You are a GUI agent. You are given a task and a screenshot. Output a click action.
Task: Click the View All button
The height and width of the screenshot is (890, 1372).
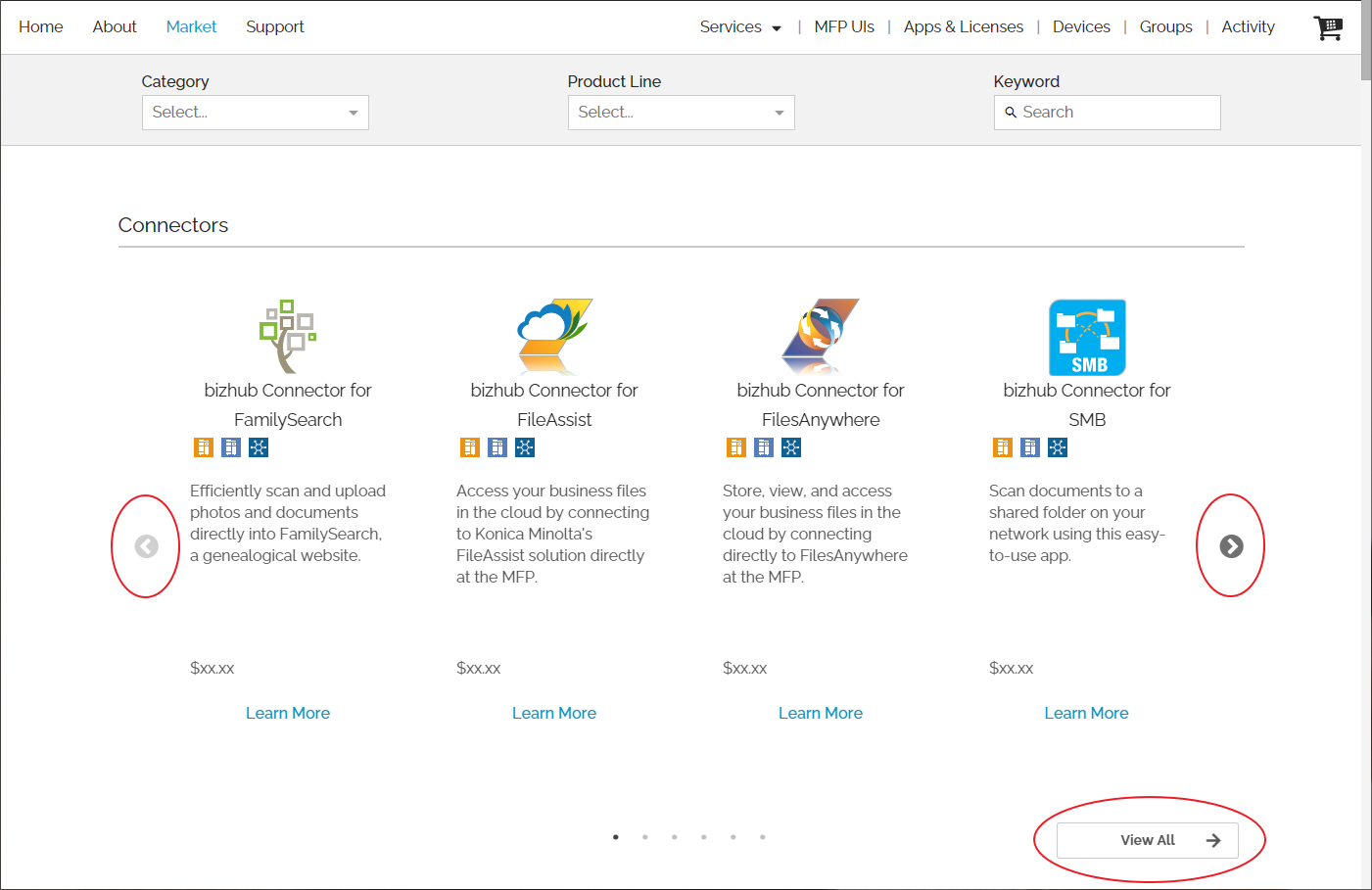click(x=1148, y=840)
